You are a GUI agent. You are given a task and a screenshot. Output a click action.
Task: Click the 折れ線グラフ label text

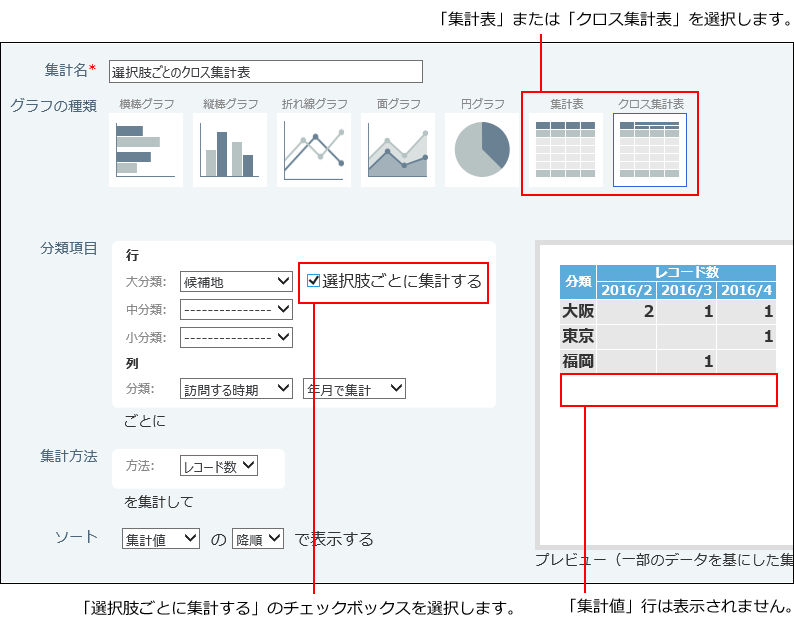[x=314, y=104]
